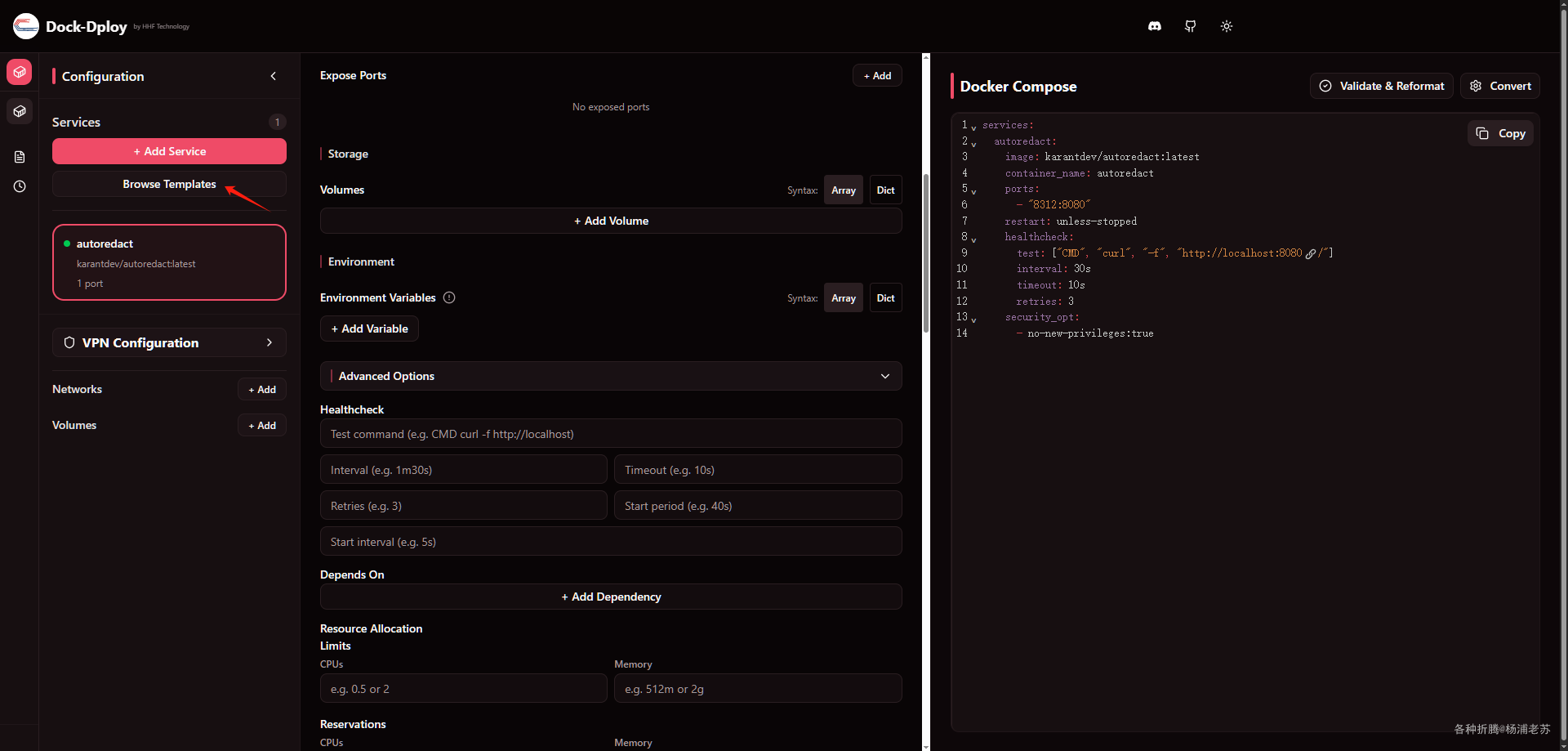Select the autoredact service card
1568x751 pixels.
pos(169,262)
